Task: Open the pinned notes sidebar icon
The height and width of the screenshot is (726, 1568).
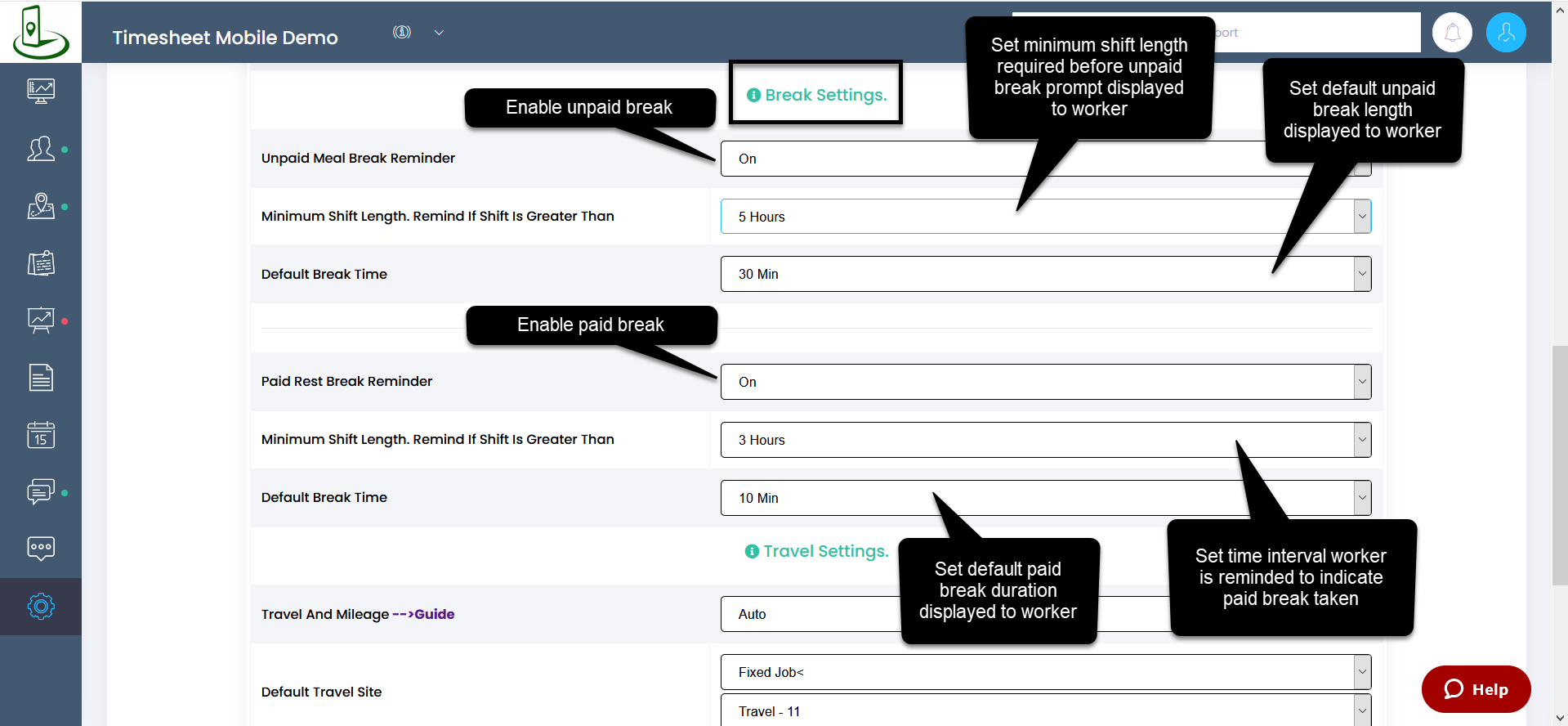Action: 41,263
